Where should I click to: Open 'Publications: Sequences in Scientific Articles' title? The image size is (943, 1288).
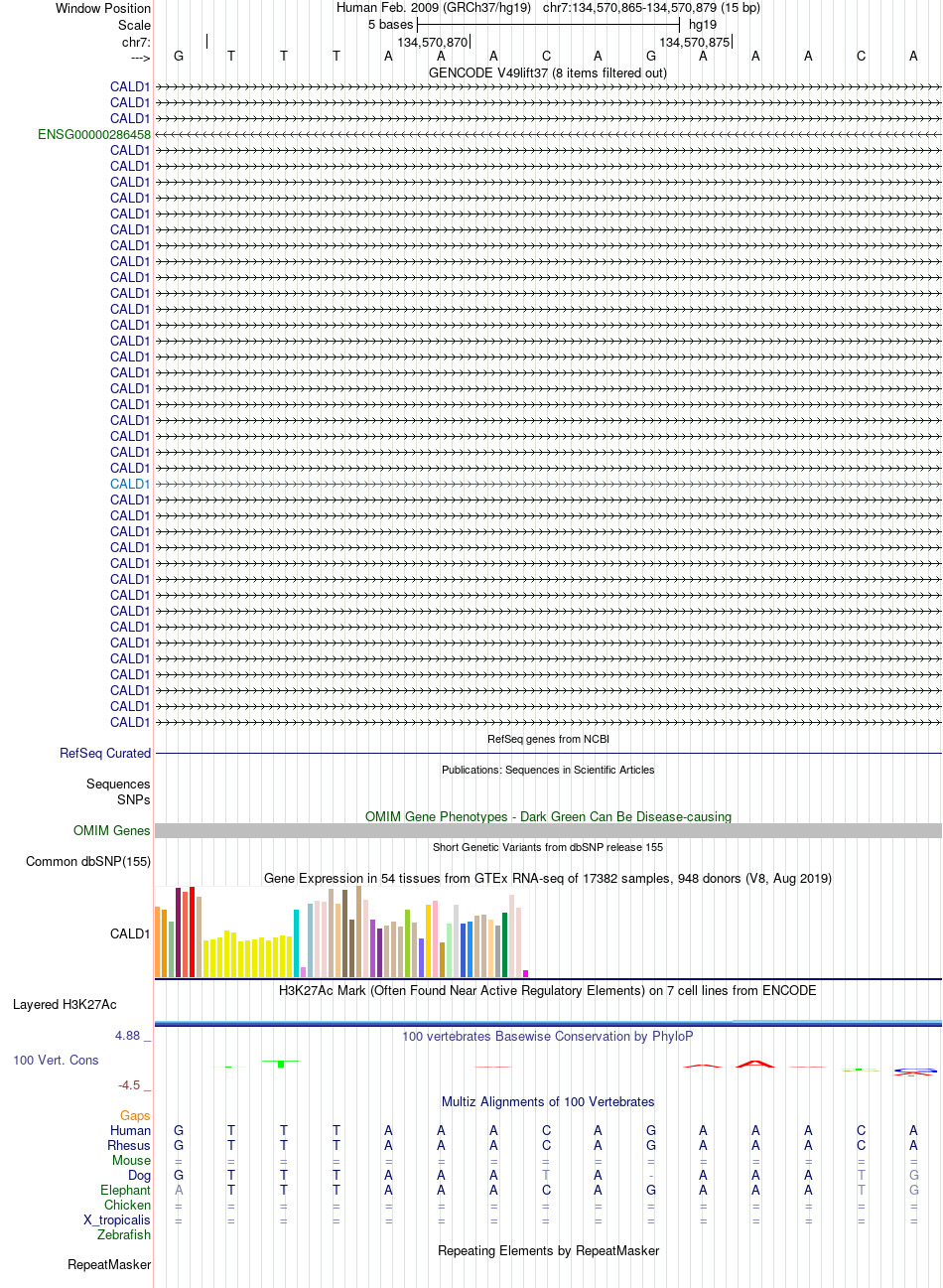[x=548, y=770]
